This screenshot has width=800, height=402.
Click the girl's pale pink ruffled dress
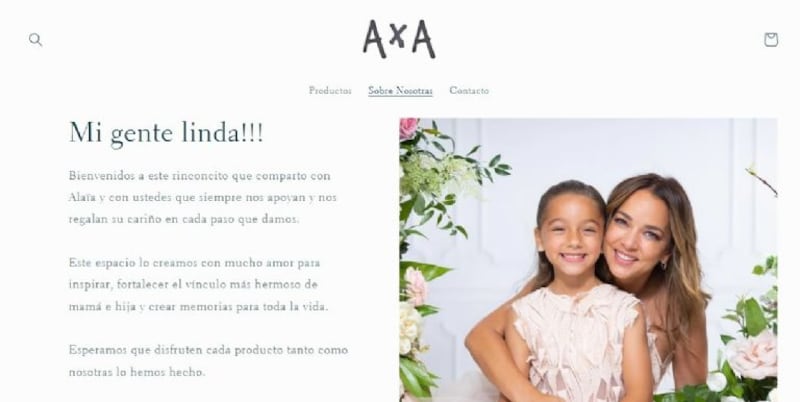[577, 343]
